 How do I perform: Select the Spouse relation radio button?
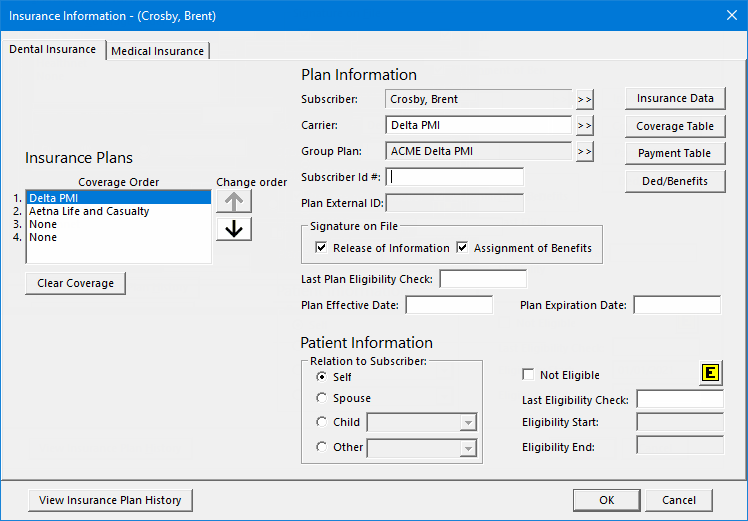click(322, 398)
